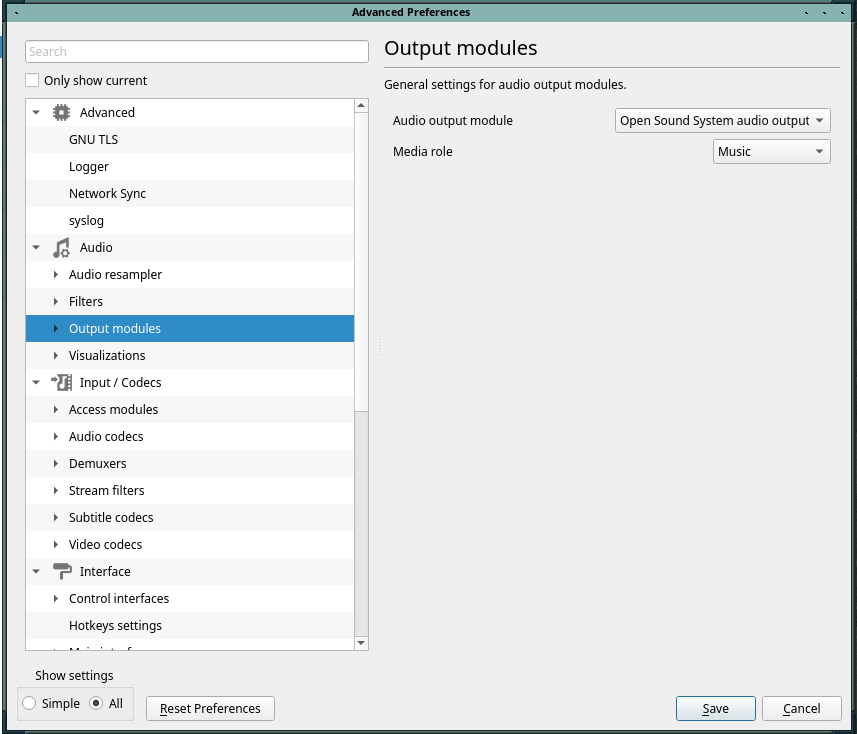Click the tree scrollbar down arrow
The image size is (857, 734).
coord(361,643)
